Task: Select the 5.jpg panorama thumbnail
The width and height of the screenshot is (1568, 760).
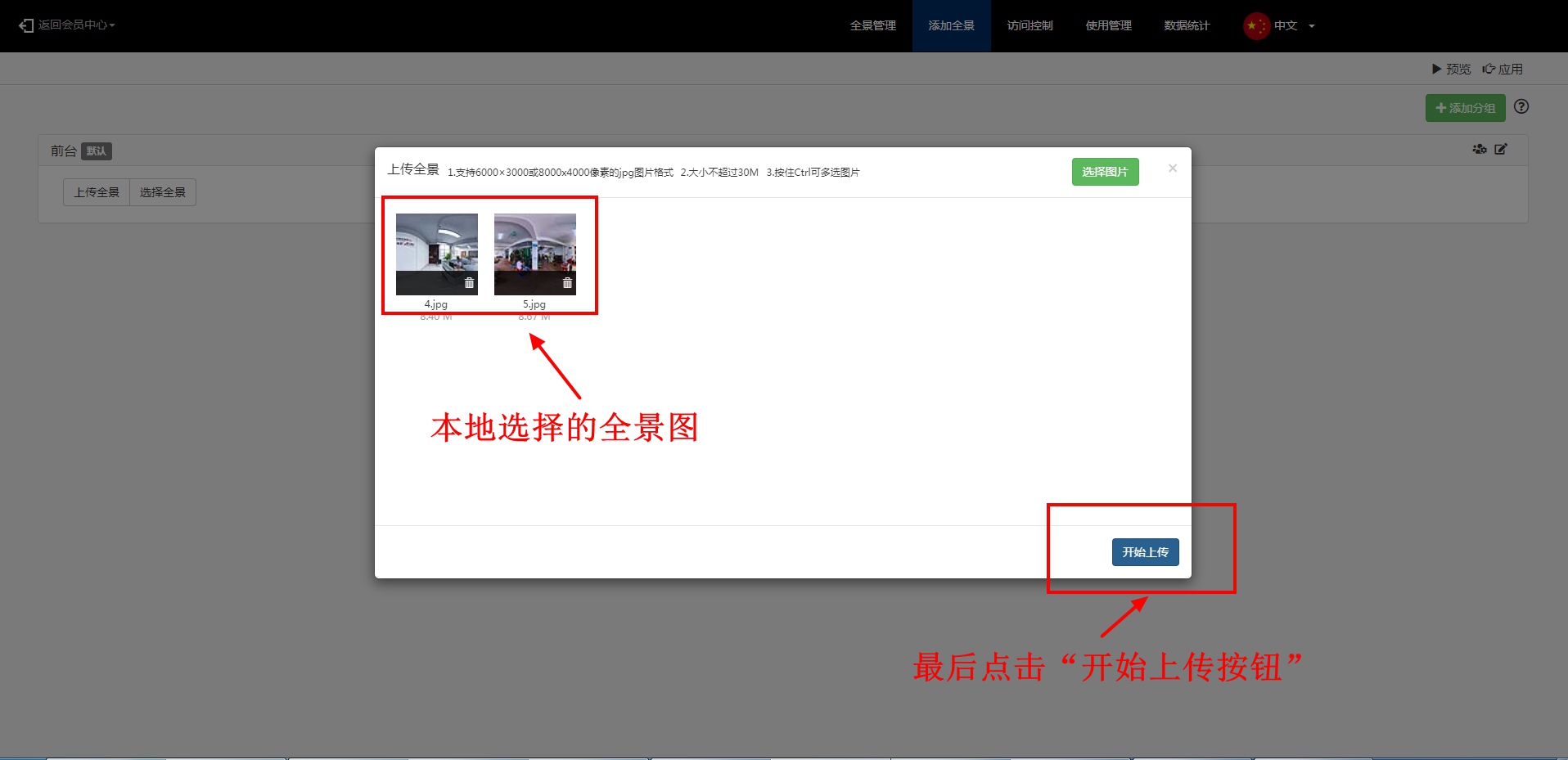Action: pos(534,245)
